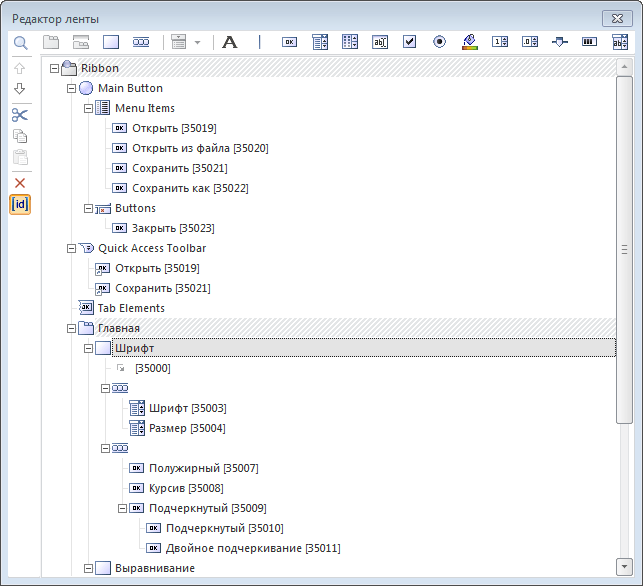This screenshot has height=586, width=643.
Task: Add a radio button element from toolbar
Action: 439,42
